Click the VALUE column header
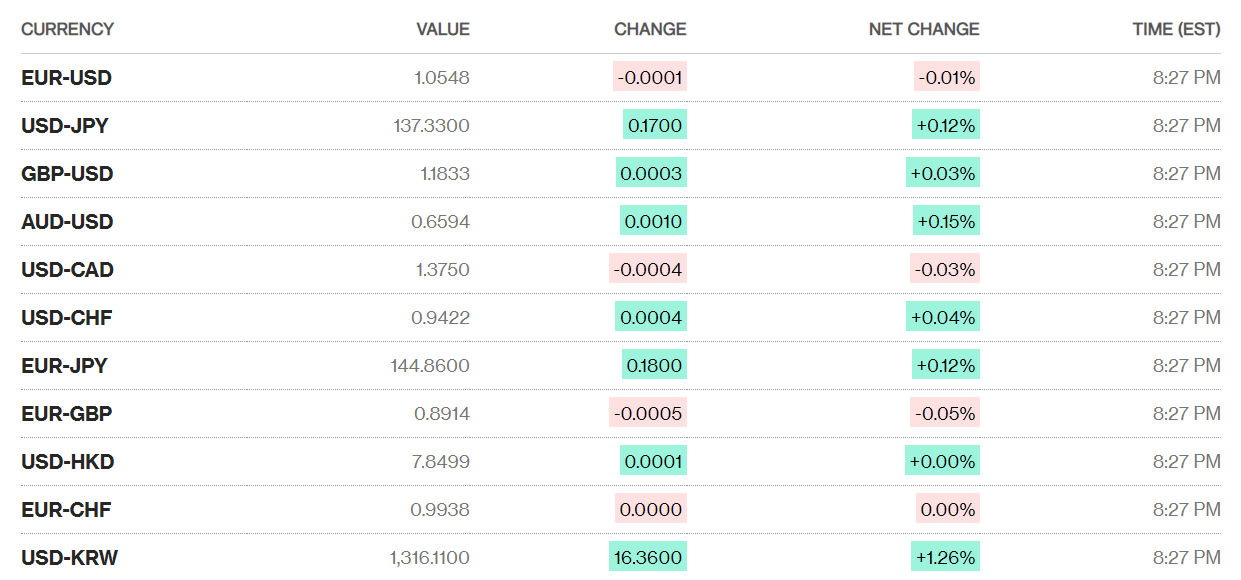 (442, 29)
